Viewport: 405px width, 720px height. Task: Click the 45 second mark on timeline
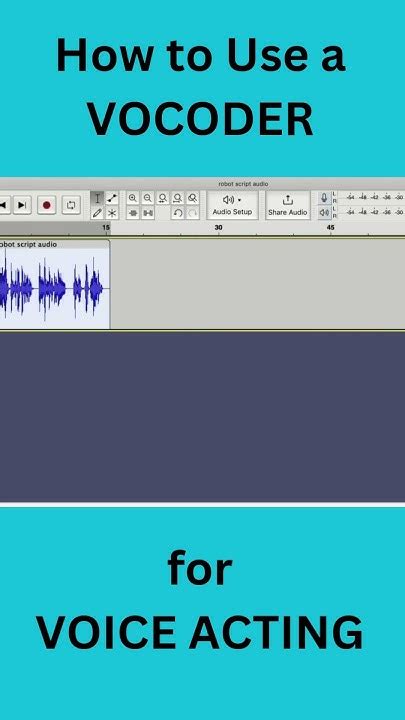(x=331, y=228)
